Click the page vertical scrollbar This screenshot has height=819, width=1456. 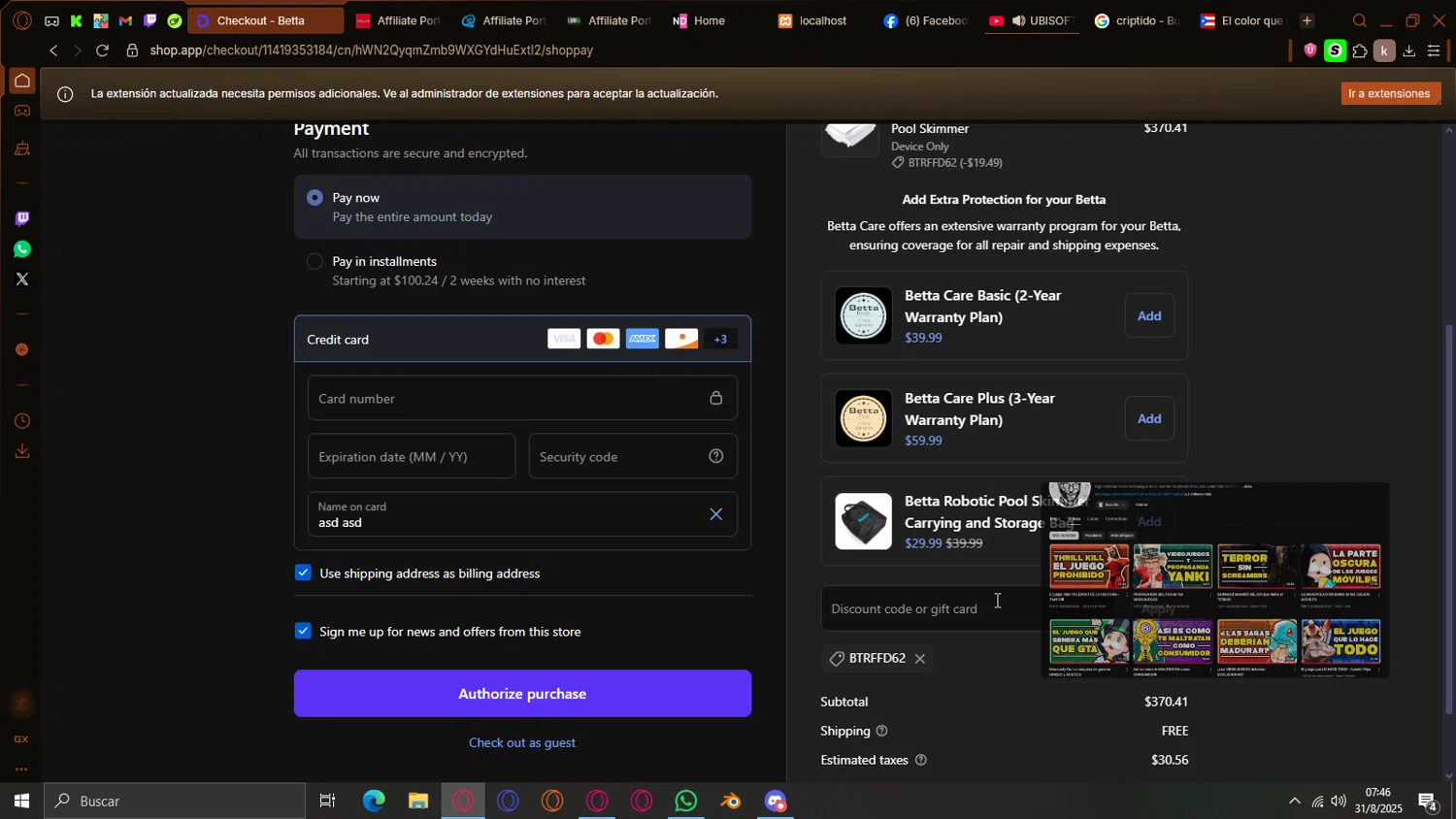[1449, 517]
